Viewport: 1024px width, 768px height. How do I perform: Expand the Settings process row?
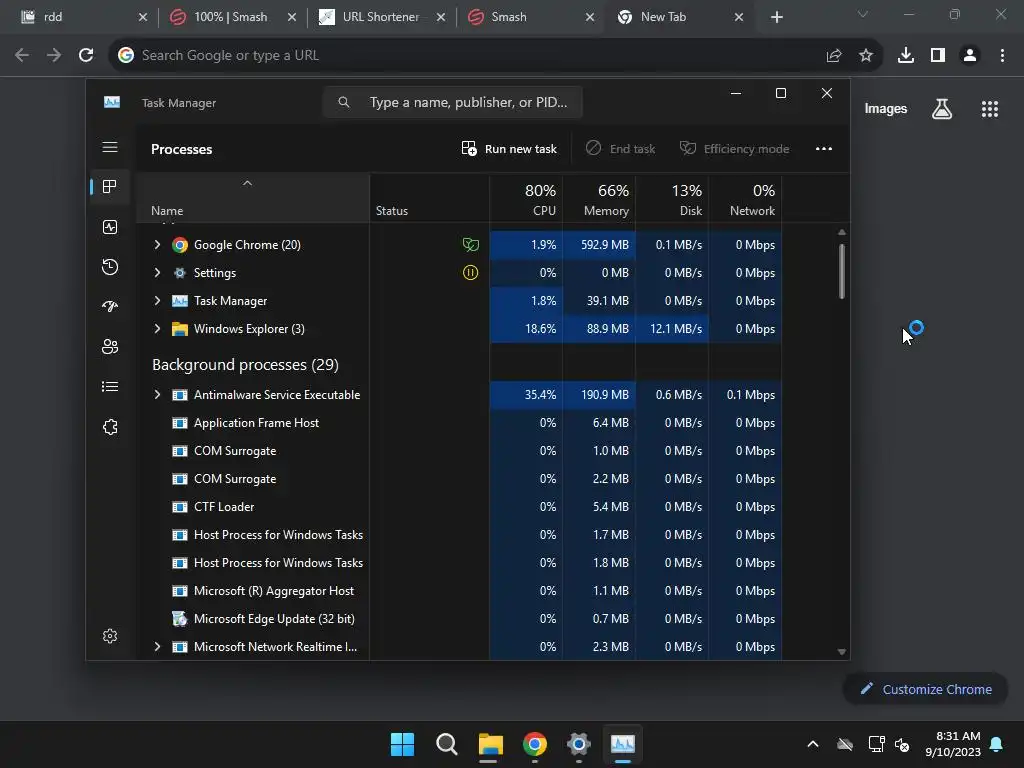coord(157,272)
